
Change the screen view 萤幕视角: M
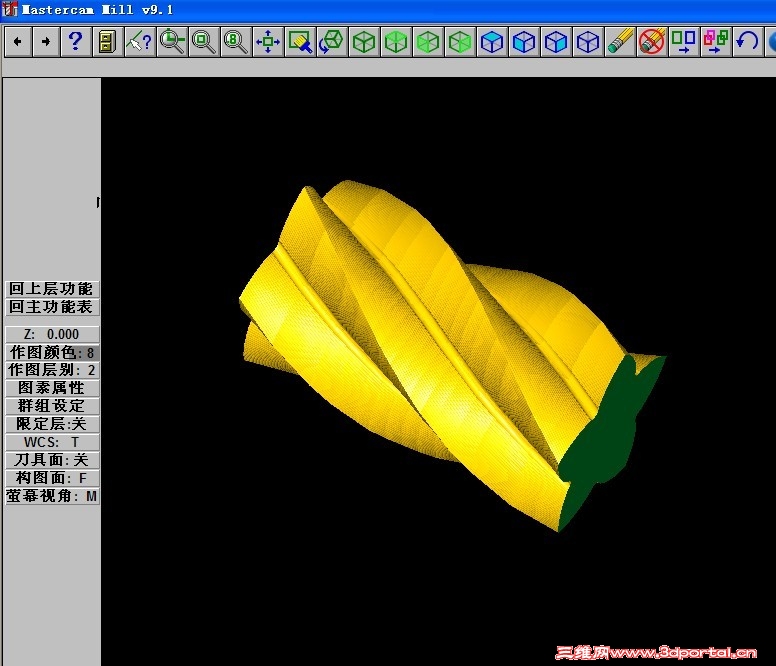point(52,496)
